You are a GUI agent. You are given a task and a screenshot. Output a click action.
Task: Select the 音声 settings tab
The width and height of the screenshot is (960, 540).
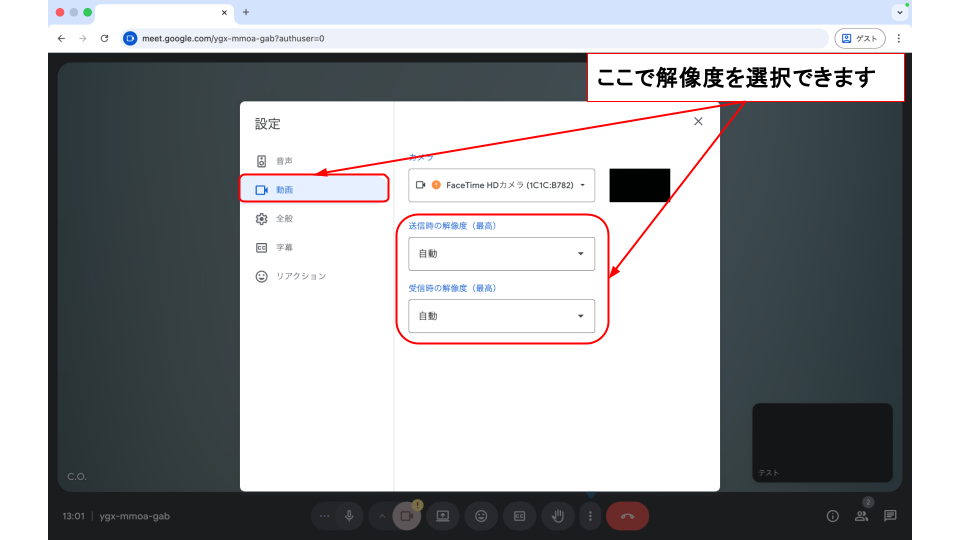pyautogui.click(x=284, y=161)
